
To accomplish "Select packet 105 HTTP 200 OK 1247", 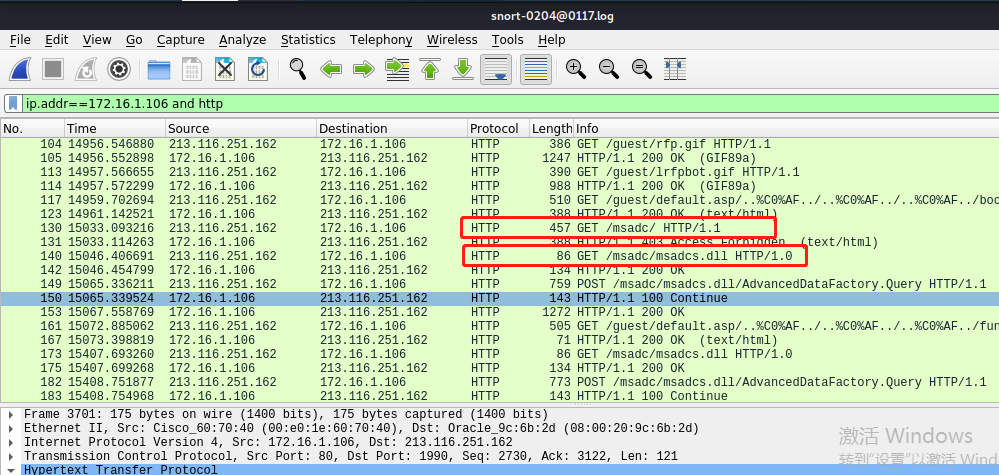I will click(x=500, y=158).
